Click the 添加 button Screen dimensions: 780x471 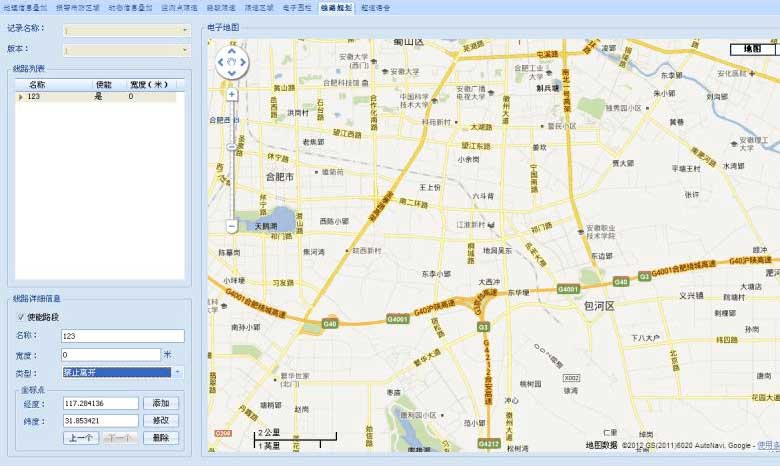[161, 403]
